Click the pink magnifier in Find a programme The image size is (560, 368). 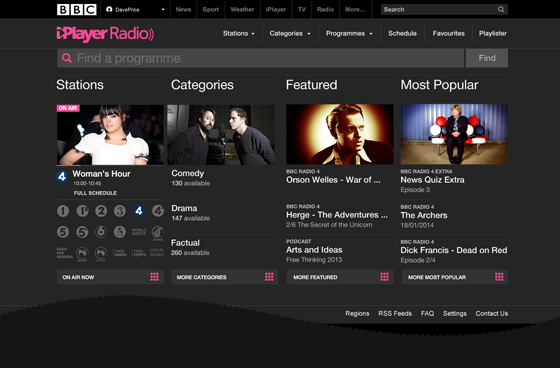click(x=67, y=58)
